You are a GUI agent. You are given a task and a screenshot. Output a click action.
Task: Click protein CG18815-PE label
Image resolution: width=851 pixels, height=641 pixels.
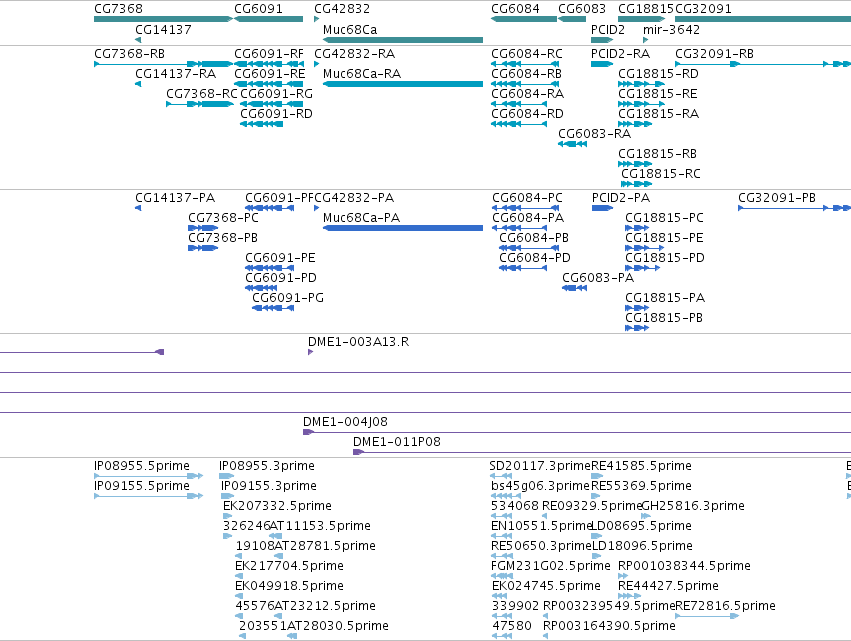pos(664,238)
